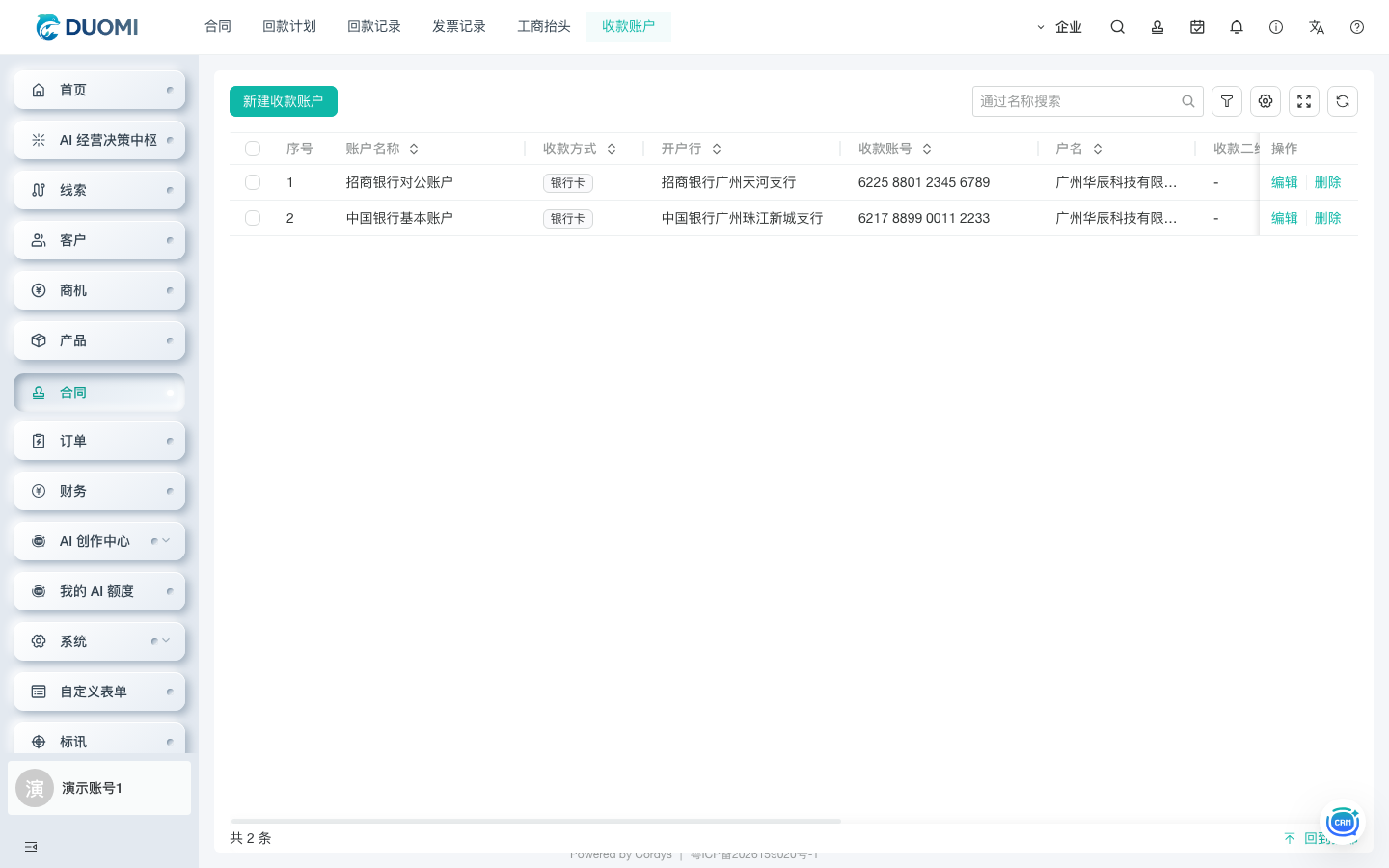The height and width of the screenshot is (868, 1389).
Task: Open the info circle icon
Action: pos(1276,27)
